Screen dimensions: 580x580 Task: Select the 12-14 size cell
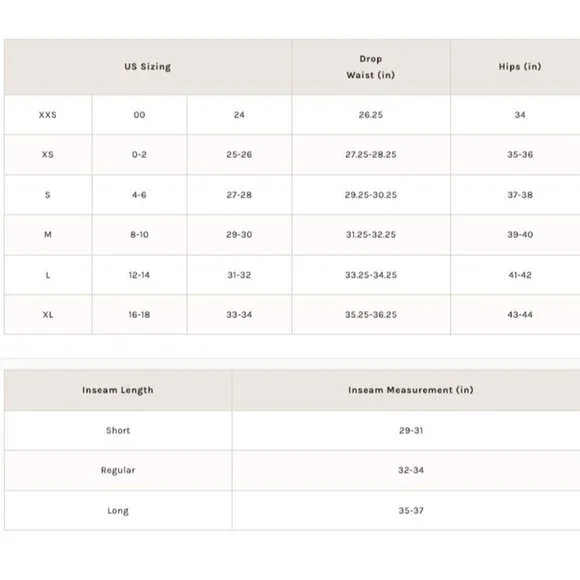click(x=139, y=275)
